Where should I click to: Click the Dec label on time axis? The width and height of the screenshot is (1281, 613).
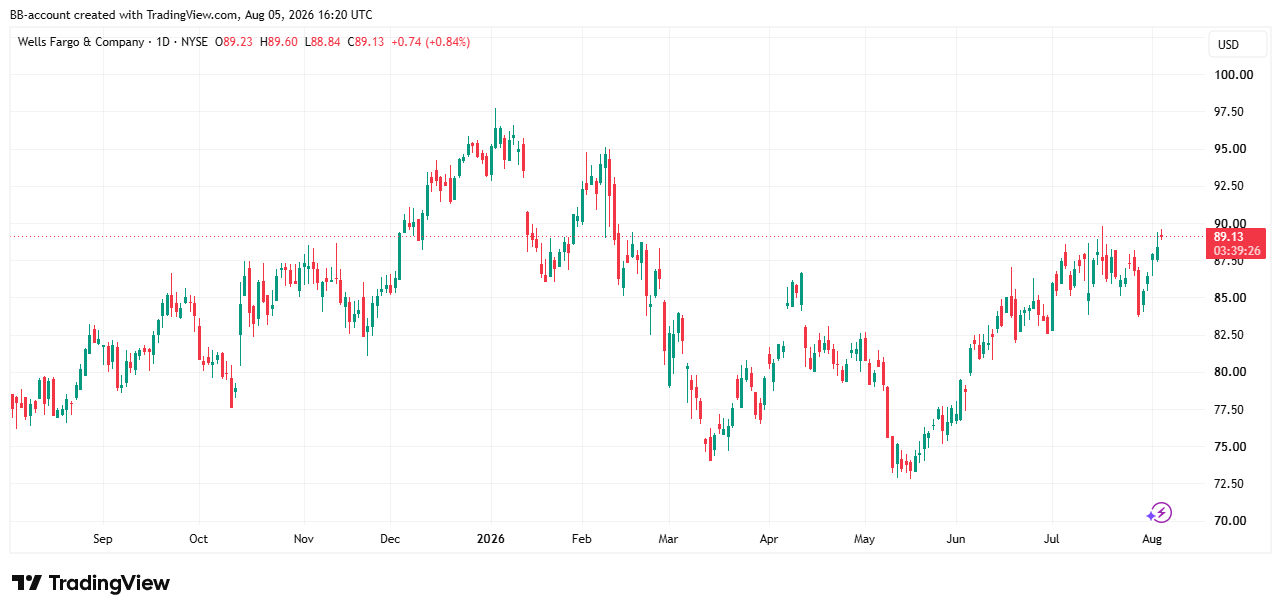(x=390, y=539)
